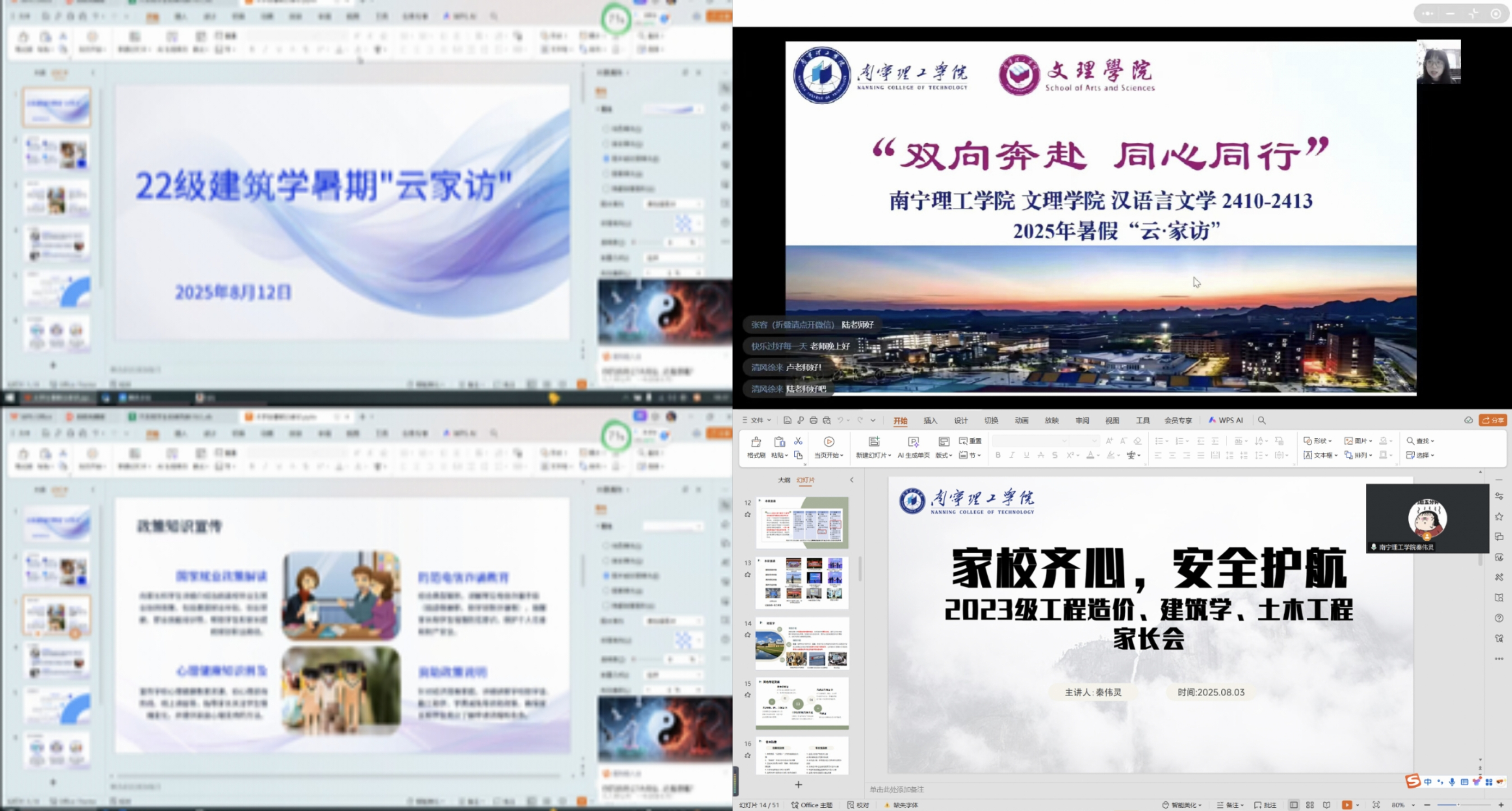
Task: Toggle the star beside slide 12
Action: [x=747, y=515]
